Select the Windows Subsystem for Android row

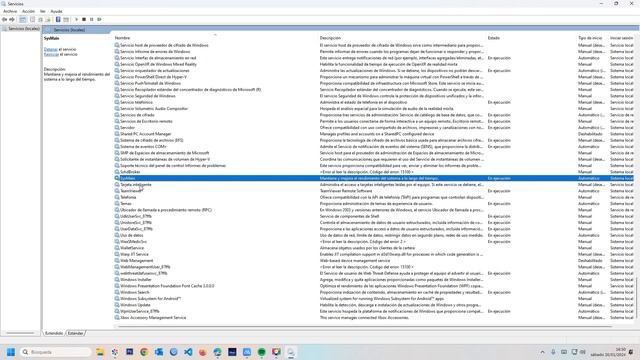click(373, 298)
